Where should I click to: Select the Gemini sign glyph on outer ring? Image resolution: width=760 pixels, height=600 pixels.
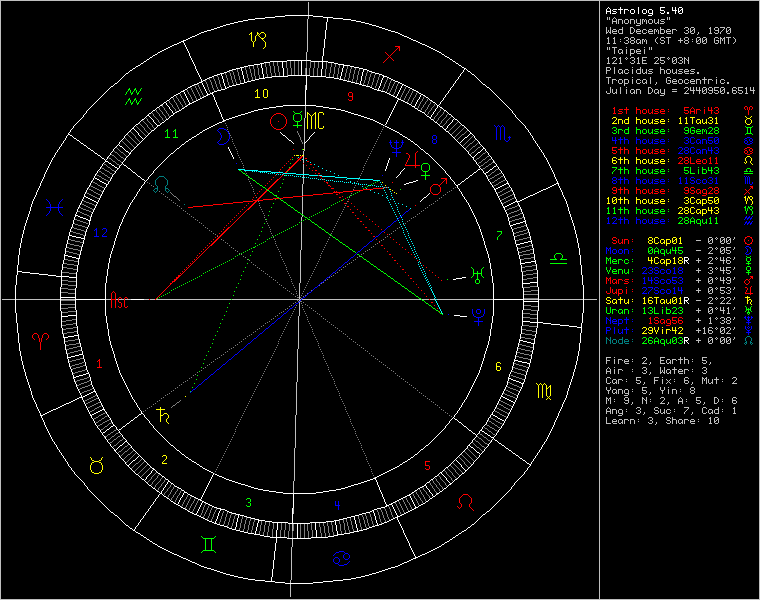click(x=208, y=544)
